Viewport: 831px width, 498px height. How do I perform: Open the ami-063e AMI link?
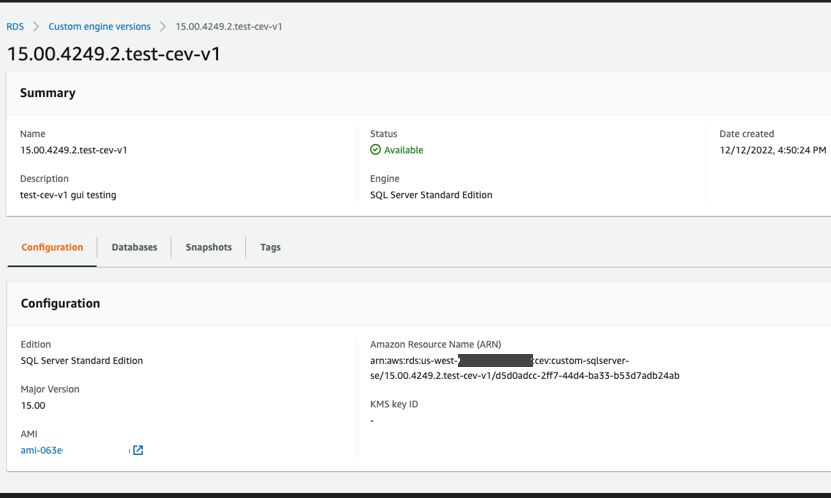pos(42,450)
